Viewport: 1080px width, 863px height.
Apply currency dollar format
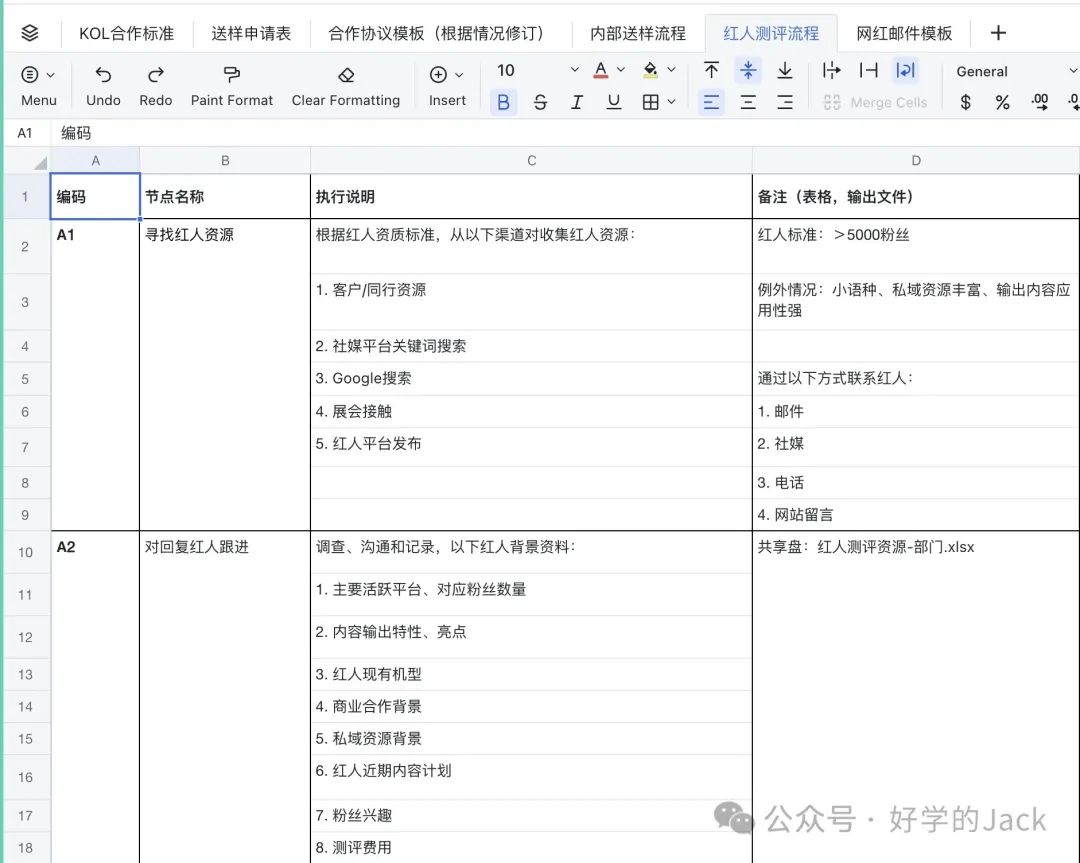click(966, 103)
